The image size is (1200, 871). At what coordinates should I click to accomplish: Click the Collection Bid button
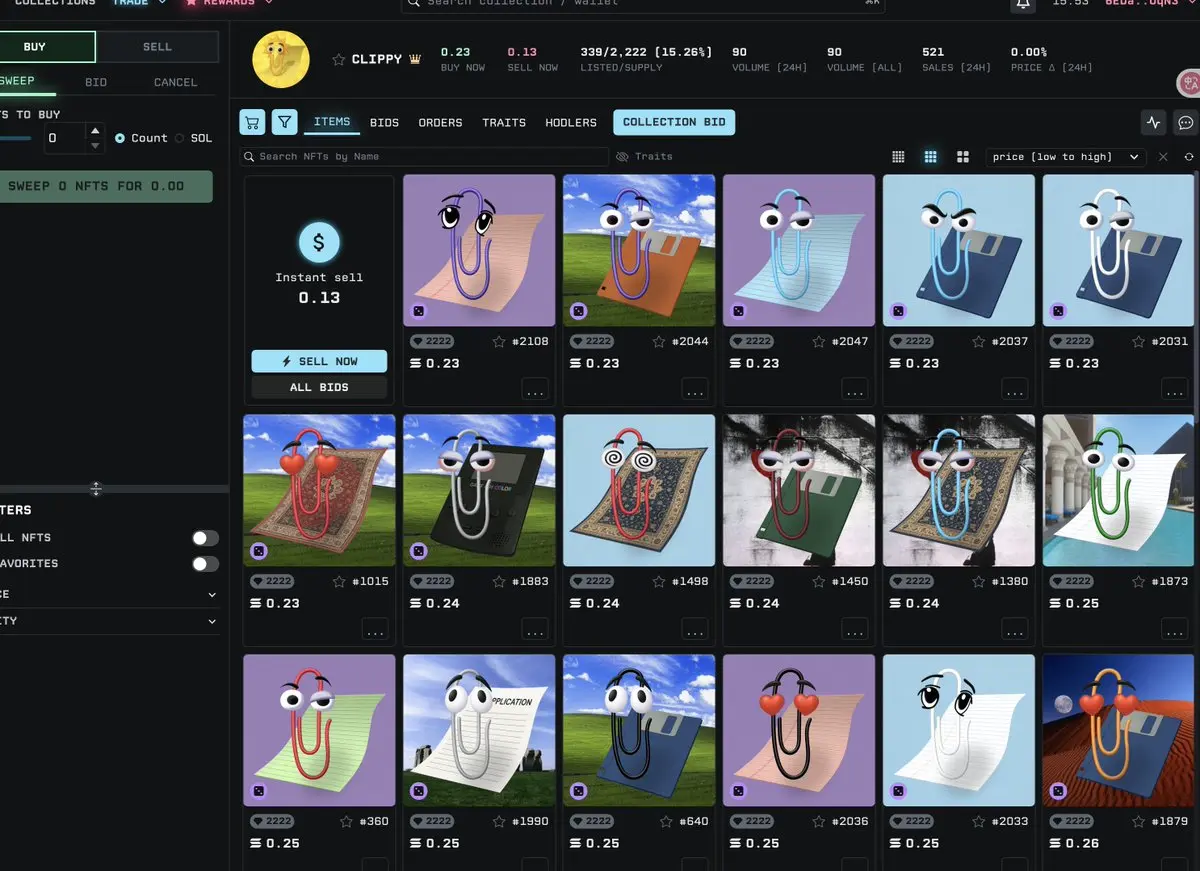pyautogui.click(x=674, y=122)
